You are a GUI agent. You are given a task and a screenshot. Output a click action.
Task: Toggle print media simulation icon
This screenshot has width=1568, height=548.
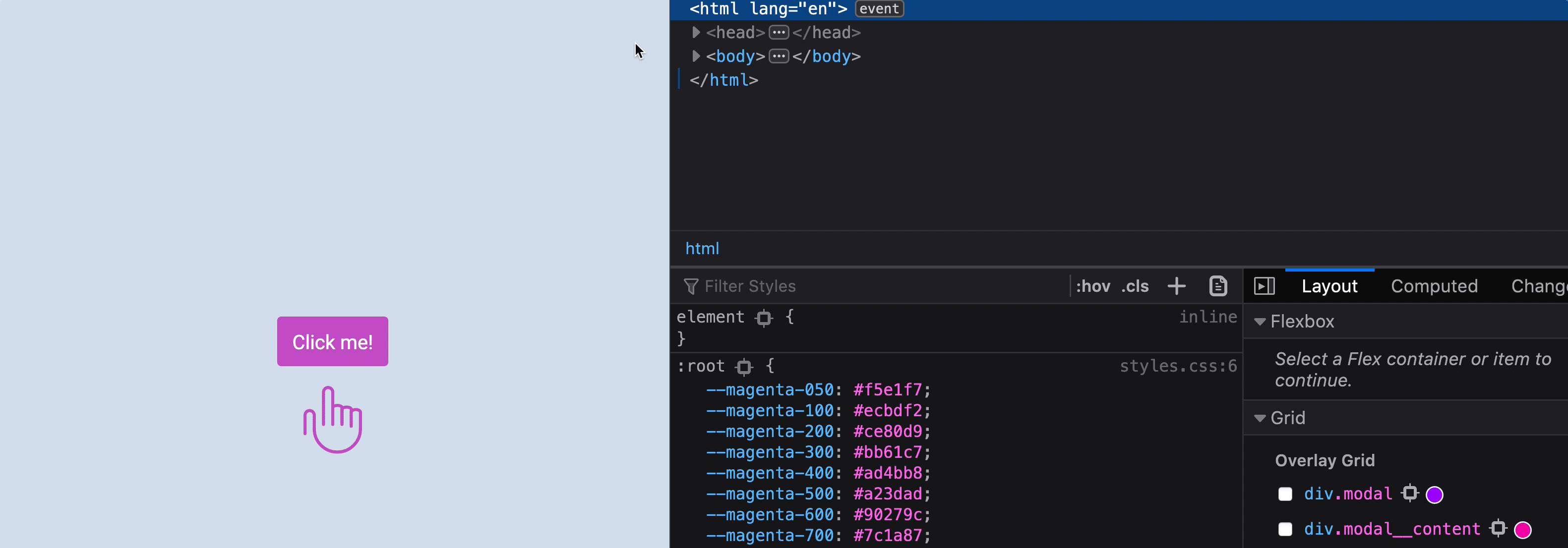[1217, 286]
